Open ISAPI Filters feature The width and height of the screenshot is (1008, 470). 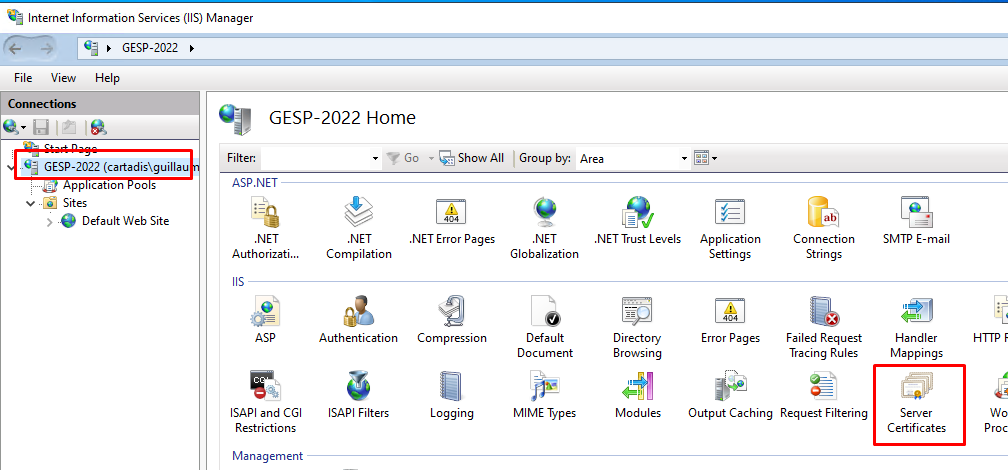359,395
